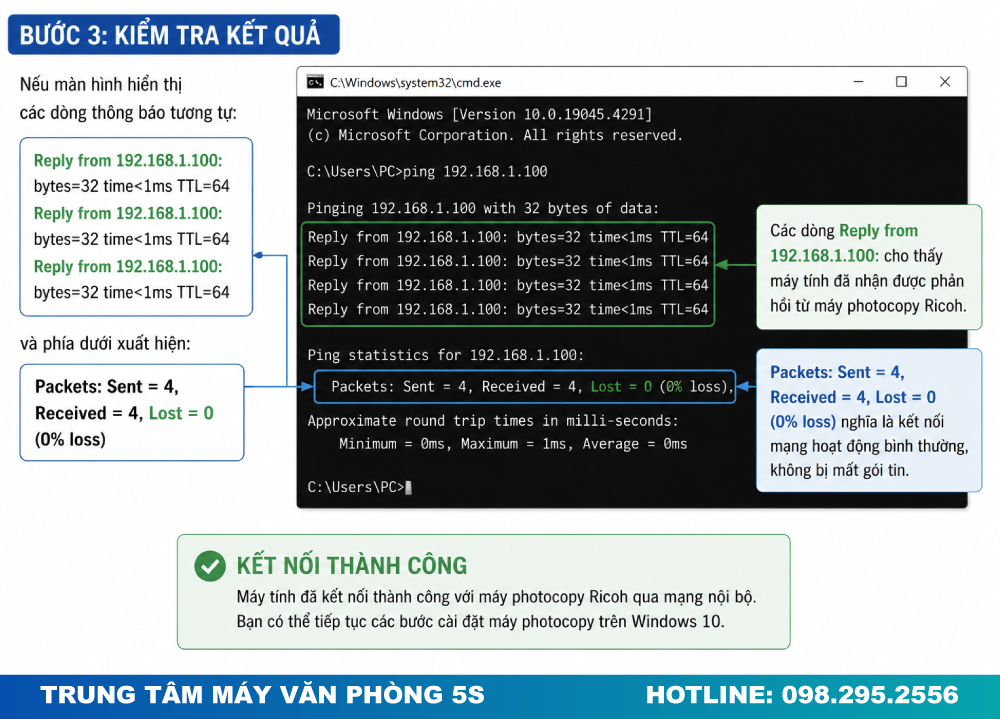
Task: Close the cmd.exe window
Action: click(x=945, y=82)
